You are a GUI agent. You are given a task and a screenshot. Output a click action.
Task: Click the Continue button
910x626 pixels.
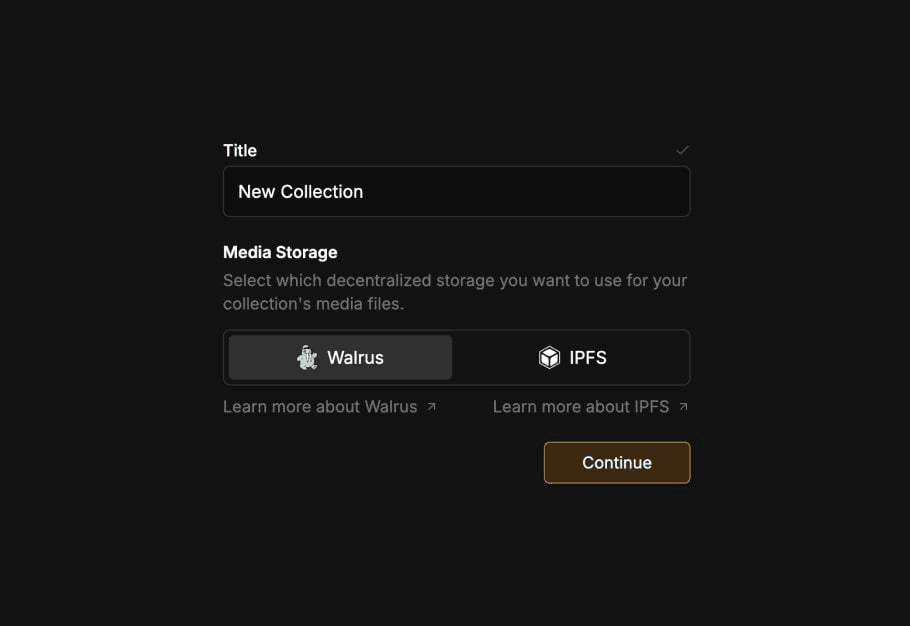pos(617,462)
